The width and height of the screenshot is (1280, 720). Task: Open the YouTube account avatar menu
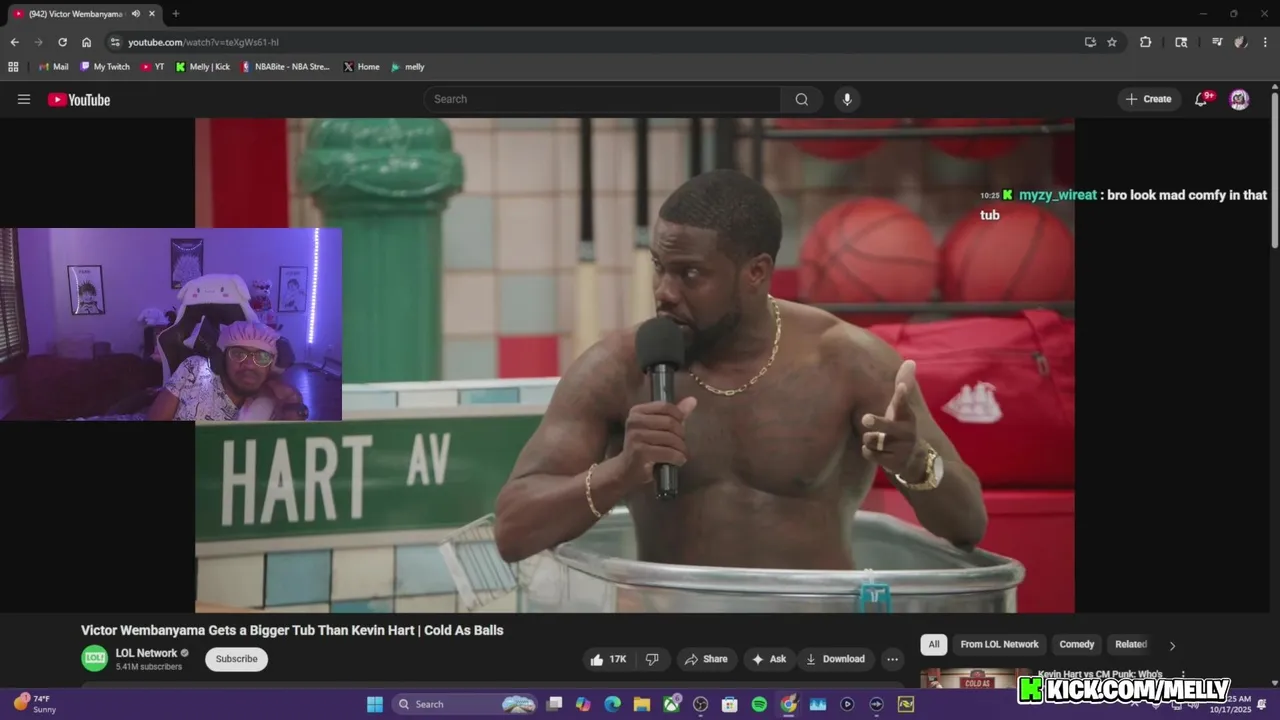1239,99
